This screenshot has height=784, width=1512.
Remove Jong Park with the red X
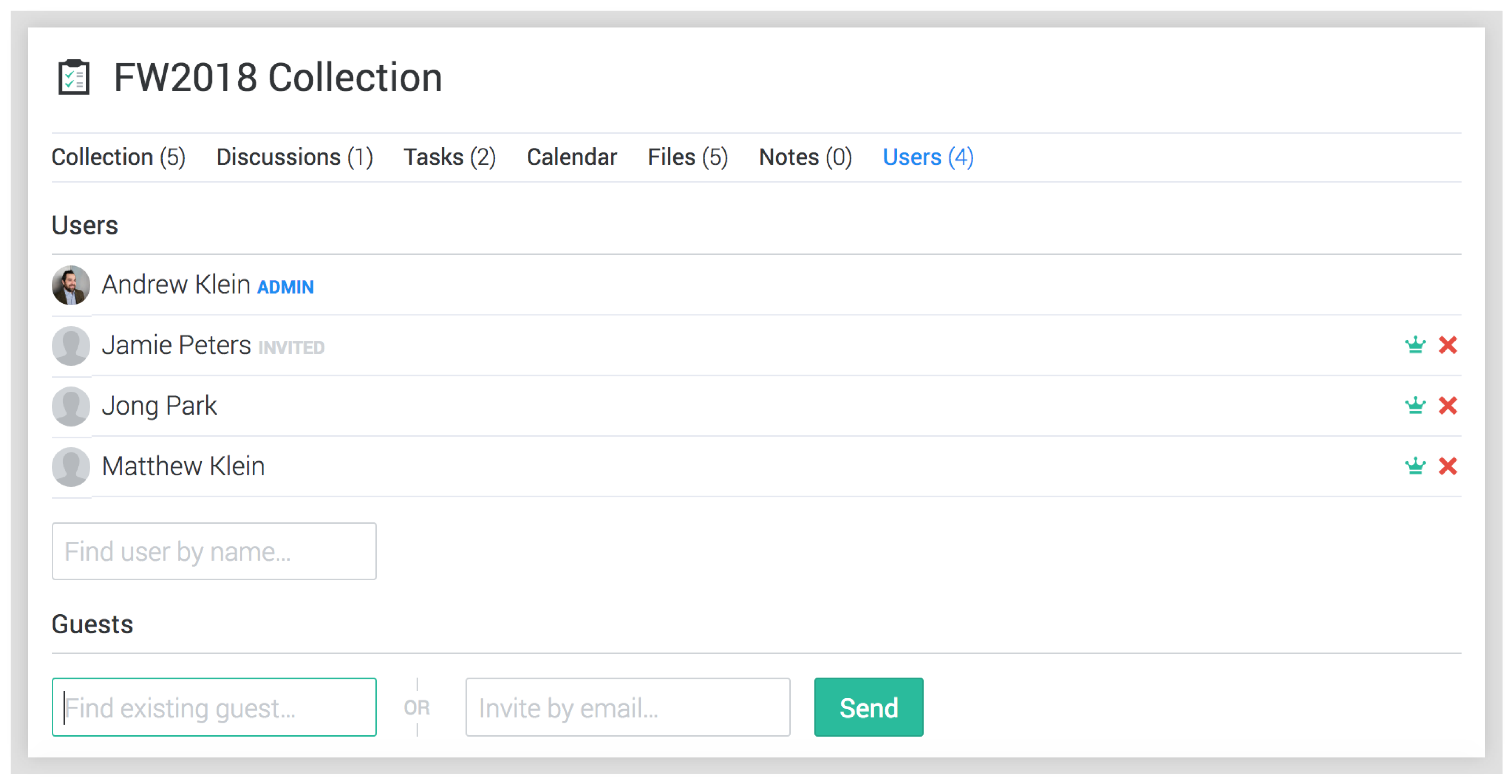coord(1448,405)
